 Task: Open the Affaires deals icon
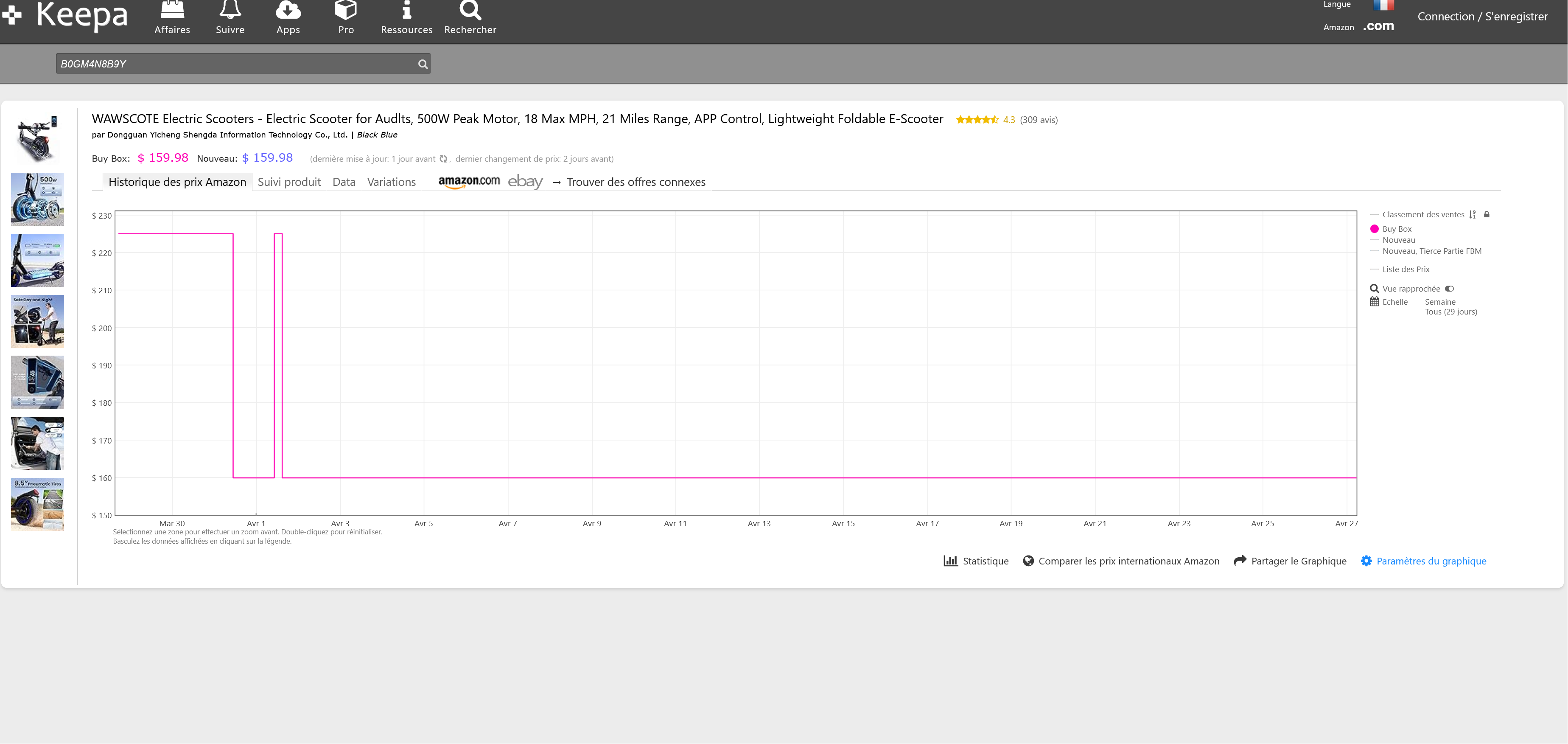[172, 10]
